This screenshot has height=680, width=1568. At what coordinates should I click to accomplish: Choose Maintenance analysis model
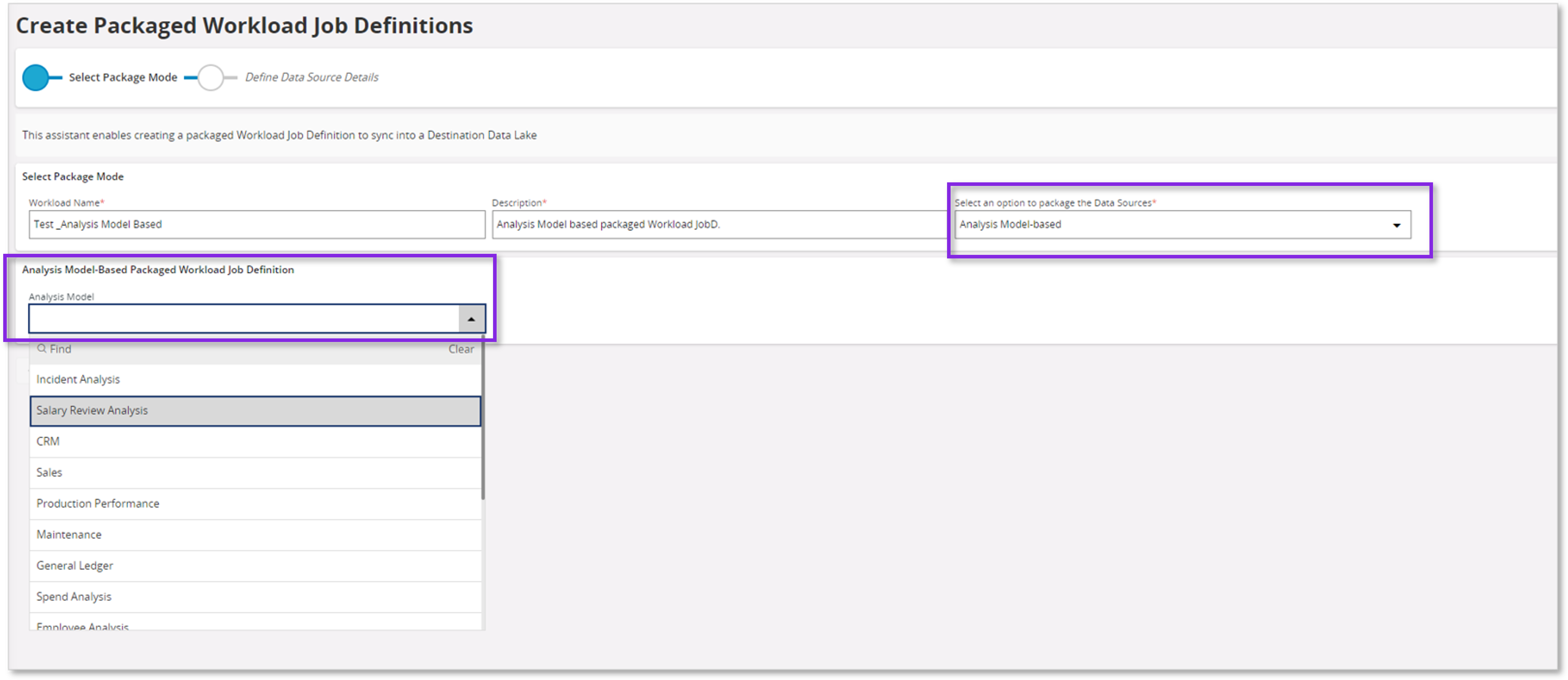(255, 535)
